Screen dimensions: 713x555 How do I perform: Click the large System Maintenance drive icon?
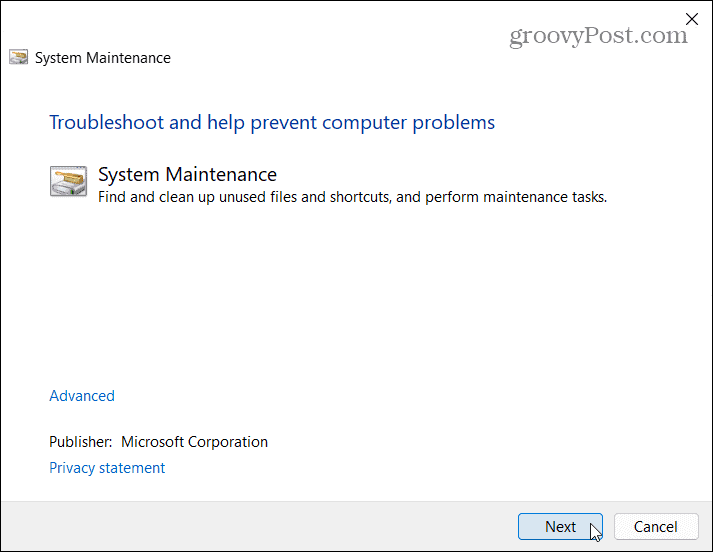click(x=68, y=181)
